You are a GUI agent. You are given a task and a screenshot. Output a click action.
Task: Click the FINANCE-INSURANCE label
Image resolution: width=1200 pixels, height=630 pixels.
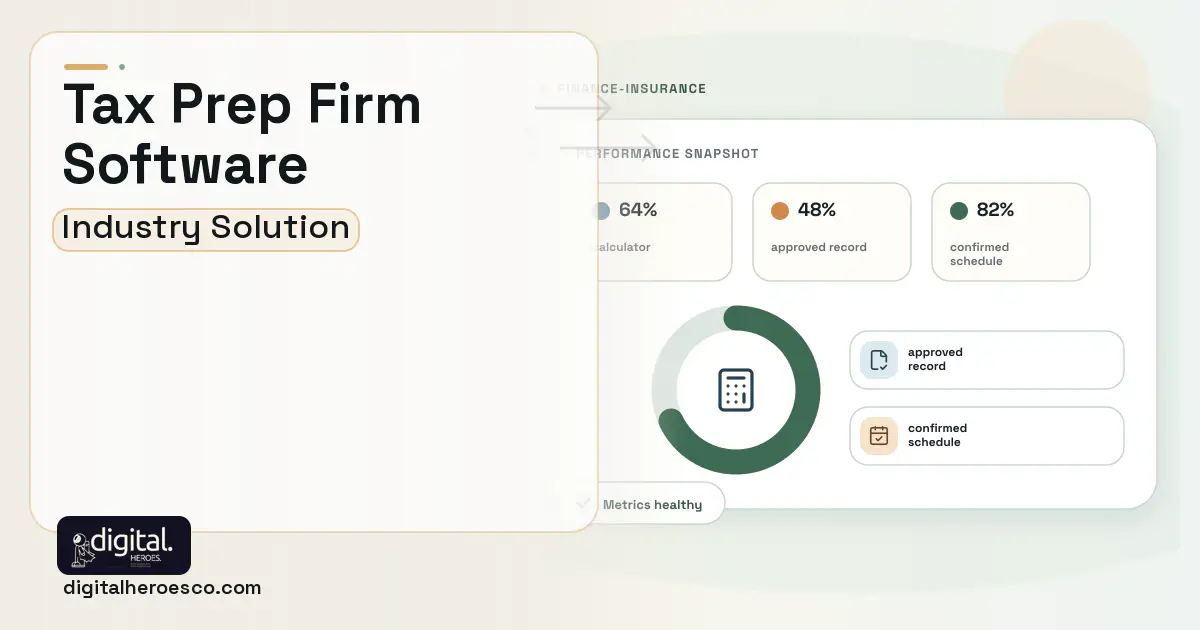click(631, 89)
